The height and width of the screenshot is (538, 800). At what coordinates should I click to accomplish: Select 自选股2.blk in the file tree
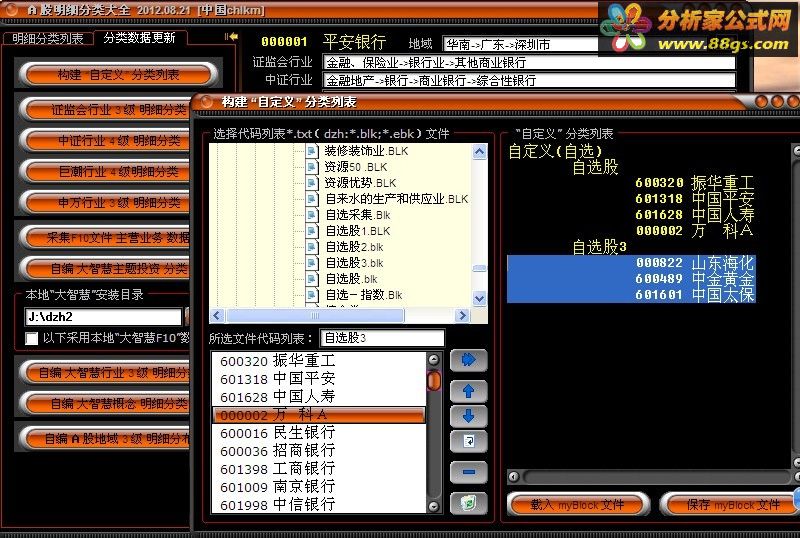[x=354, y=247]
